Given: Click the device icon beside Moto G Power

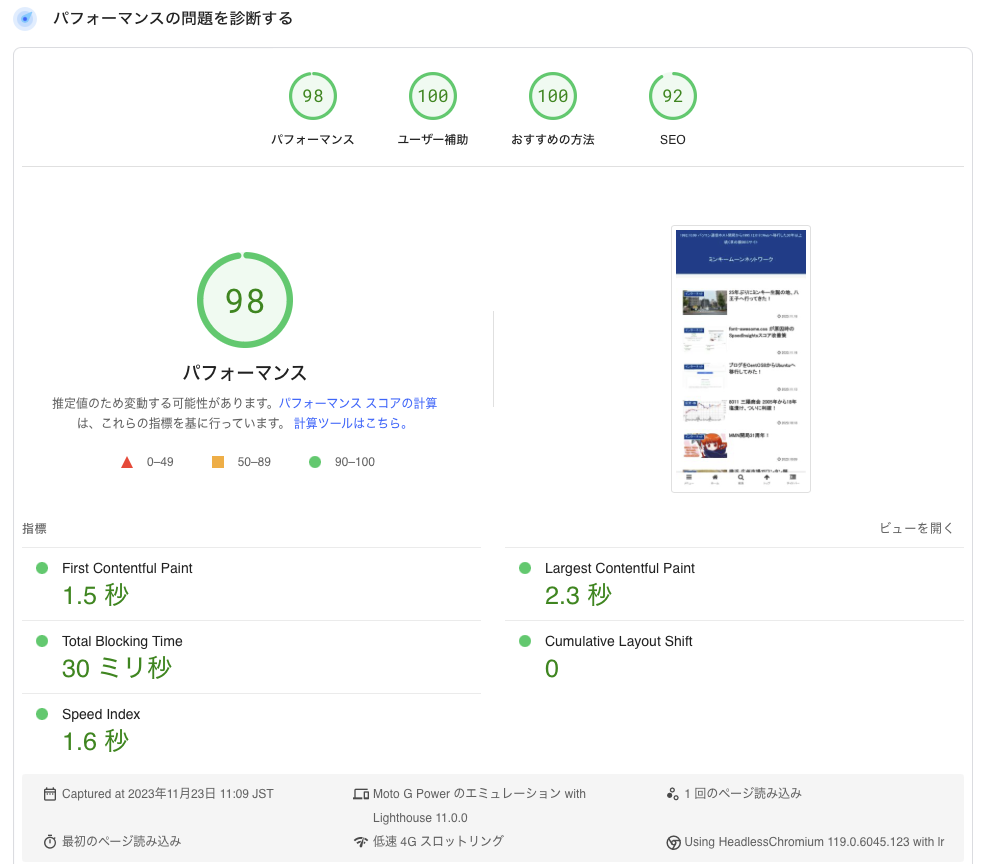Looking at the screenshot, I should (361, 794).
